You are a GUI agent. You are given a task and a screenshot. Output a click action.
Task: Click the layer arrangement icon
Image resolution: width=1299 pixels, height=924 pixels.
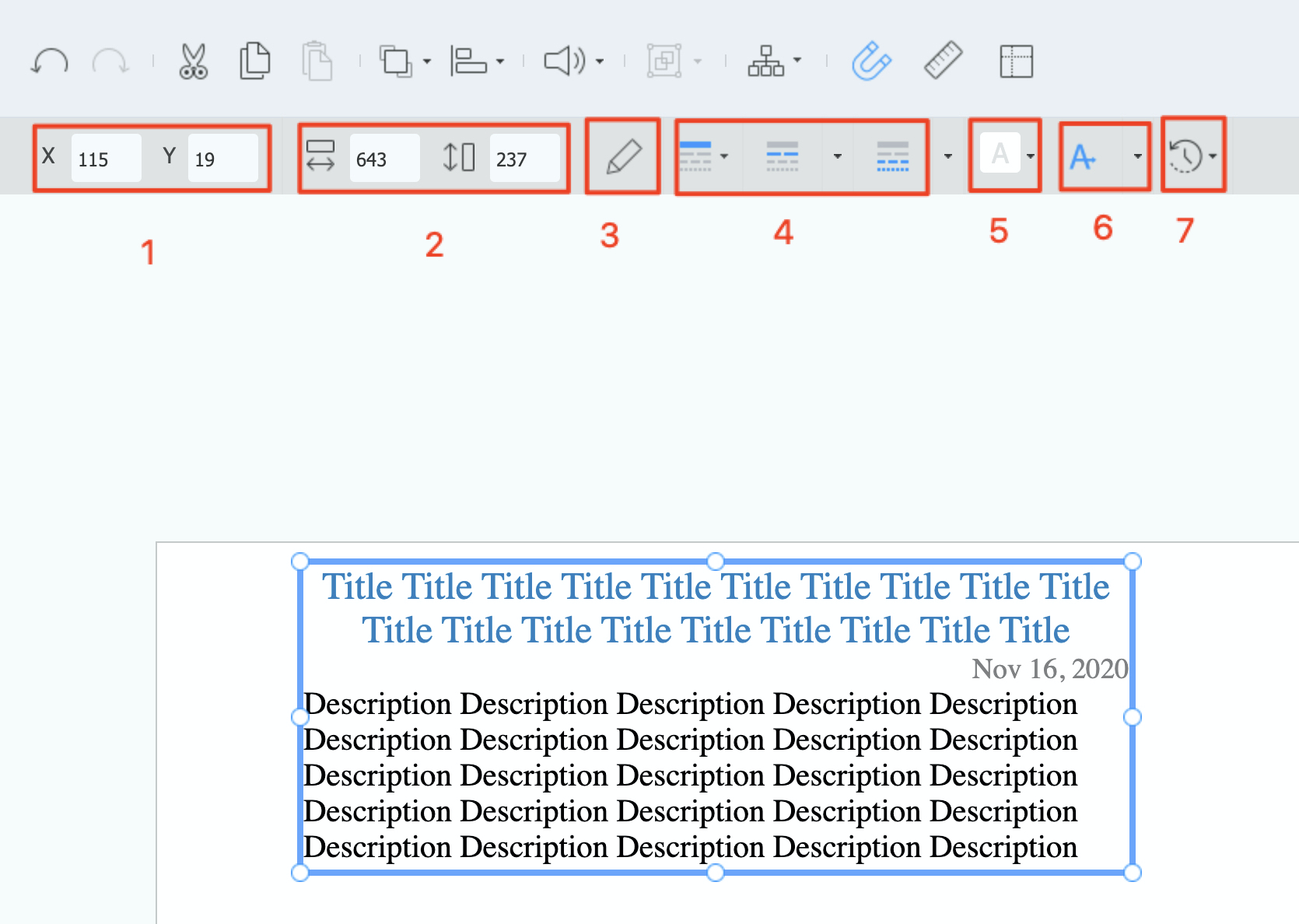(396, 61)
